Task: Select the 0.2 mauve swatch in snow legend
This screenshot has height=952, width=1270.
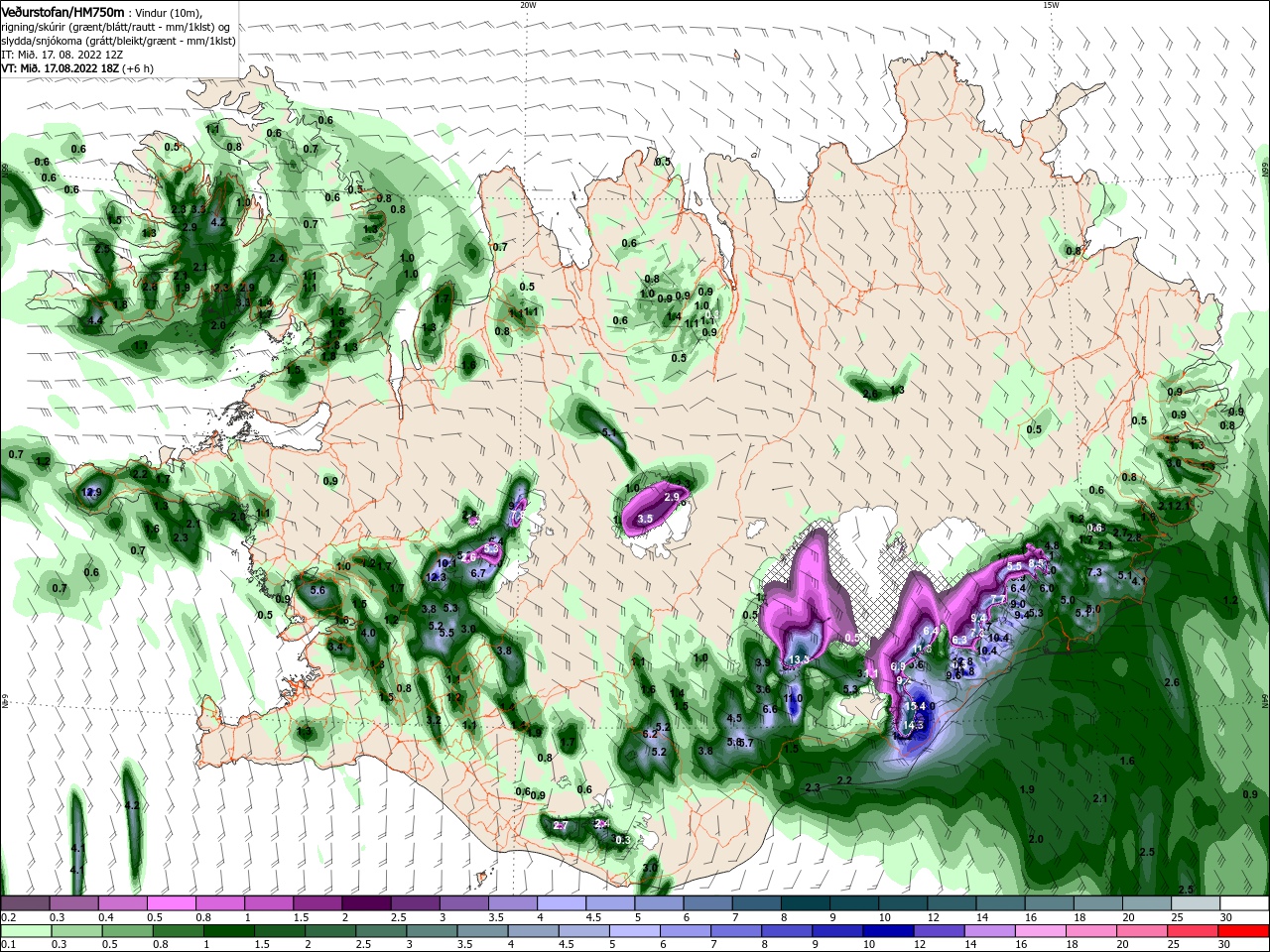Action: coord(25,903)
